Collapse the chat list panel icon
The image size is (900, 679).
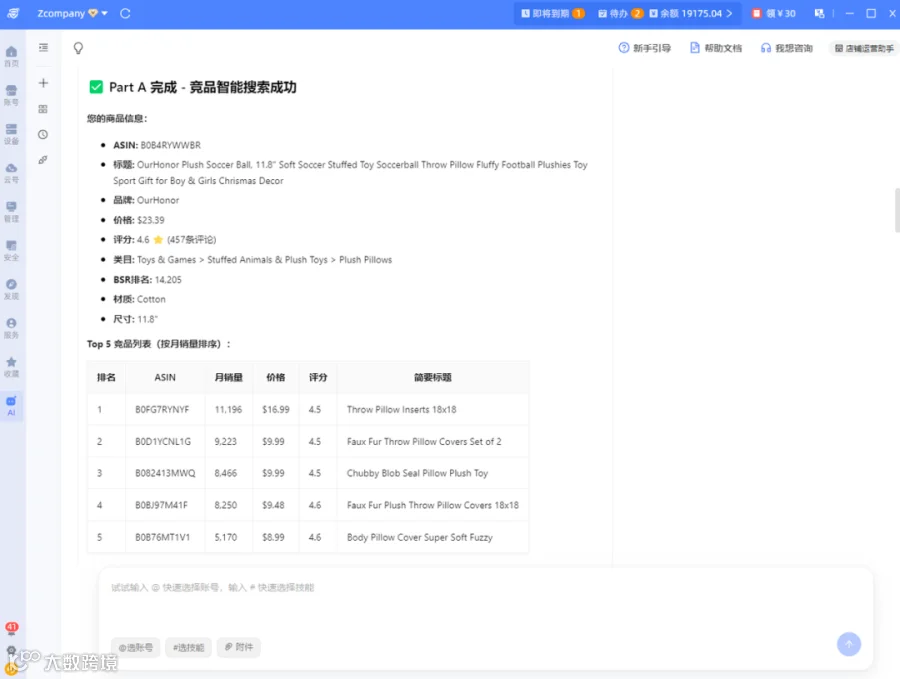43,48
